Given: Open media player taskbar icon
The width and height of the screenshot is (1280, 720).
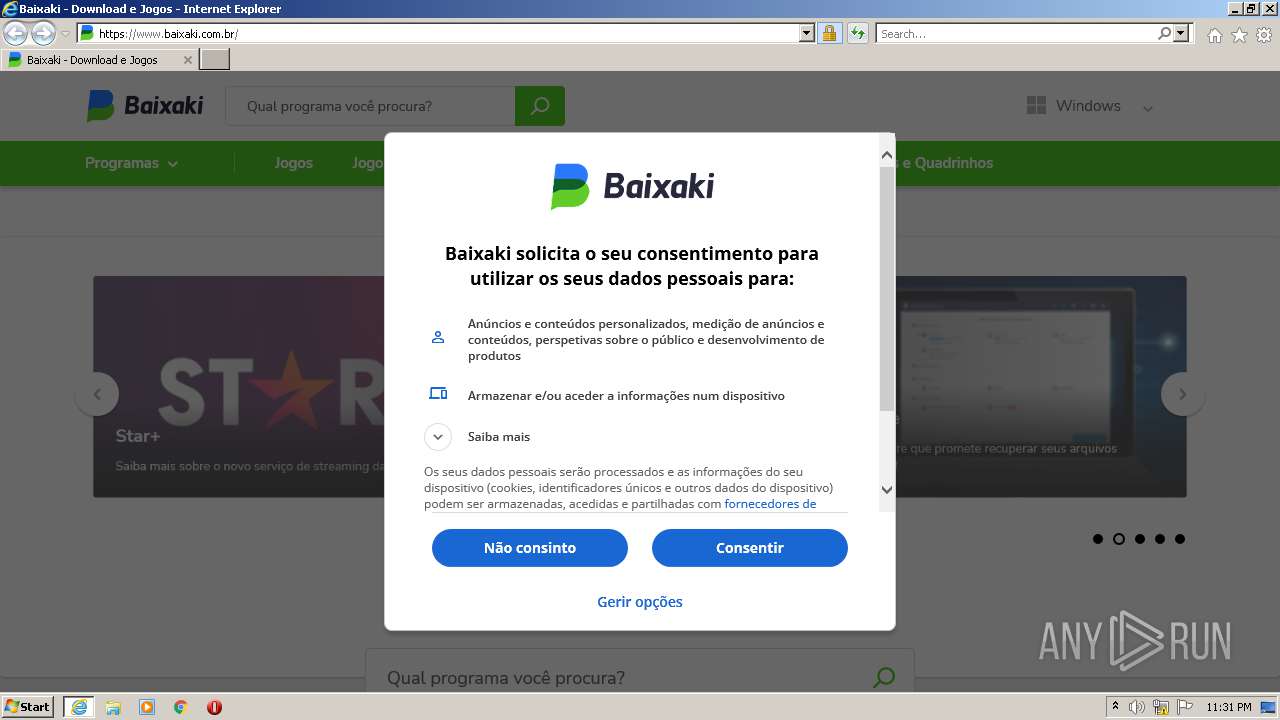Looking at the screenshot, I should [147, 707].
